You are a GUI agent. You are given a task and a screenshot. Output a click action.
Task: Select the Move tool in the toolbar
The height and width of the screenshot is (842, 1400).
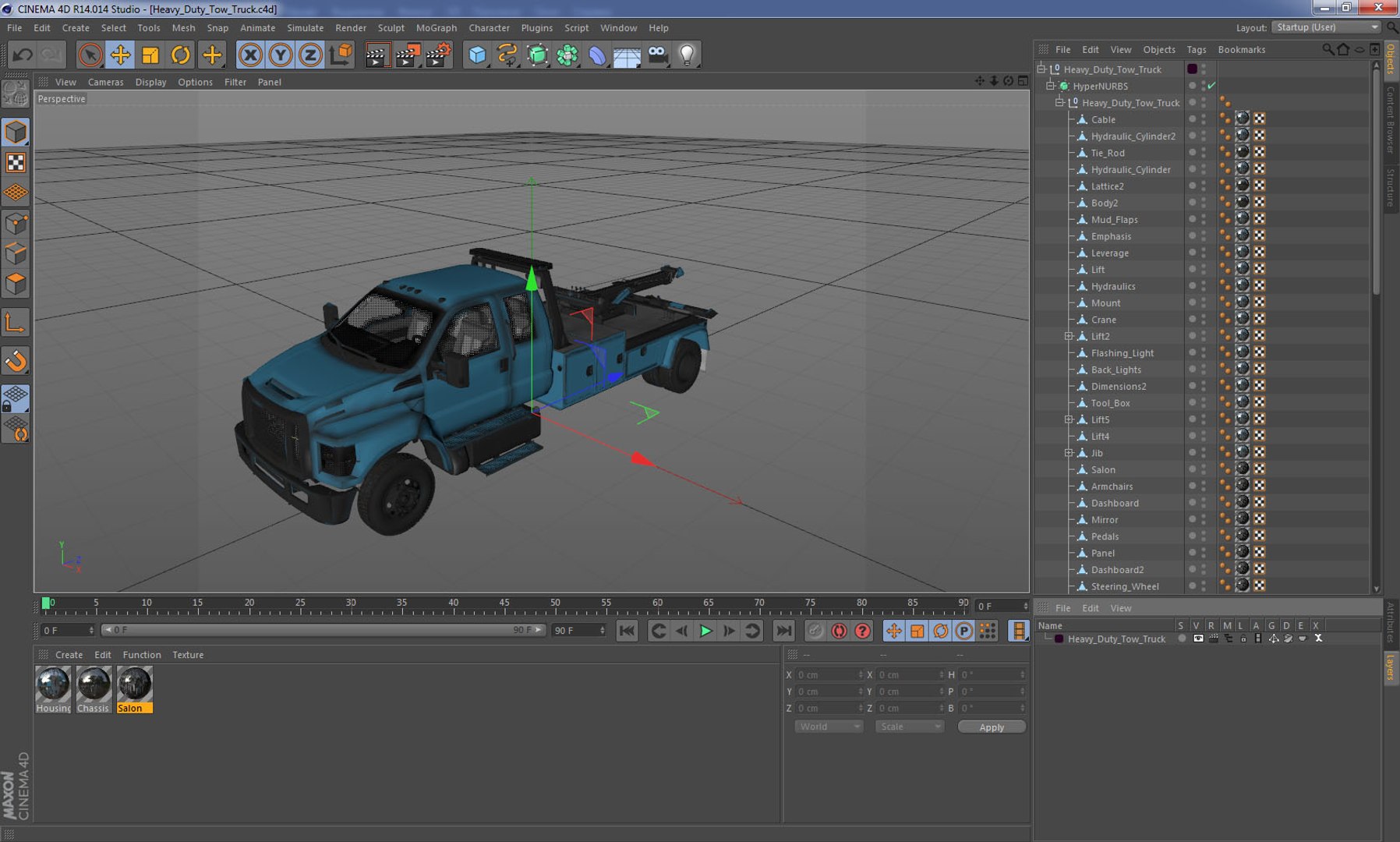[120, 55]
